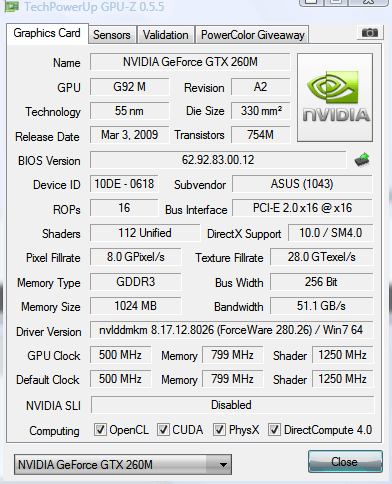Select the Graphics Card tab
Image resolution: width=392 pixels, height=484 pixels.
click(x=47, y=33)
